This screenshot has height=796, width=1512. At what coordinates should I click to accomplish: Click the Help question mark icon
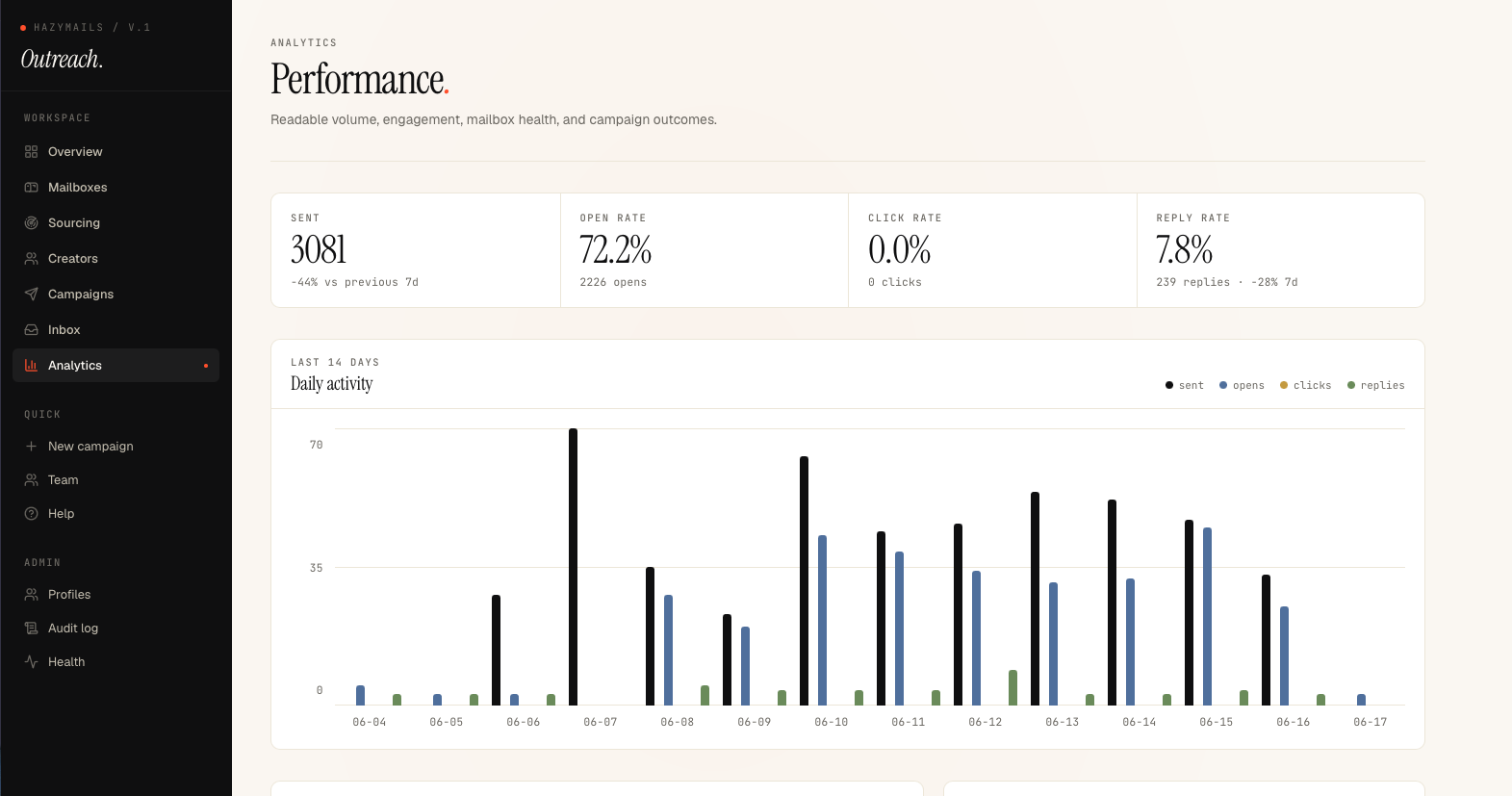31,514
